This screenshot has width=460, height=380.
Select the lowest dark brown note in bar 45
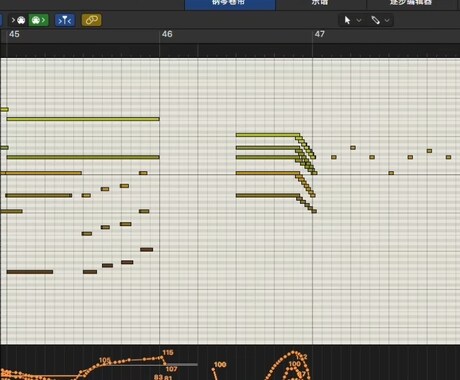coord(30,272)
